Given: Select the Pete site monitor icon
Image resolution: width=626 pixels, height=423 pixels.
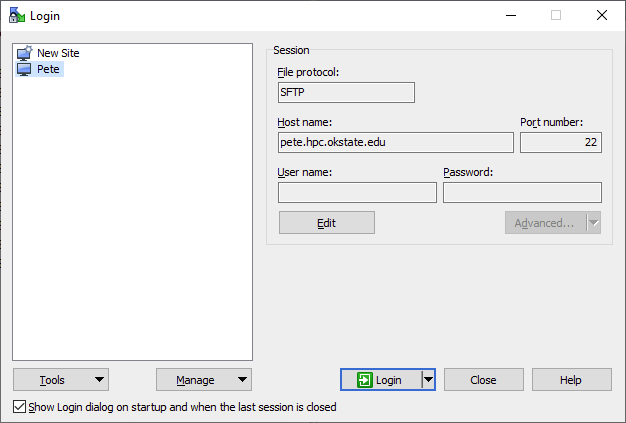Looking at the screenshot, I should [24, 69].
